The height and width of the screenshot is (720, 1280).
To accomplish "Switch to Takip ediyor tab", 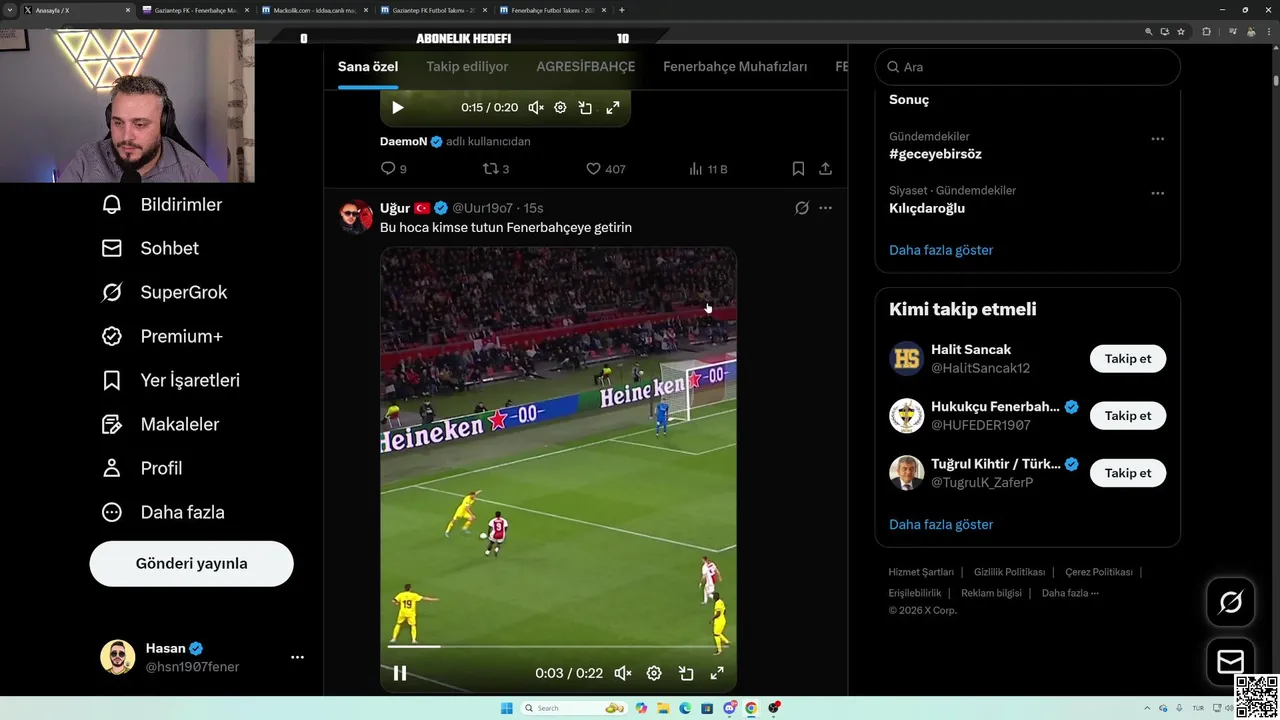I will click(x=467, y=67).
